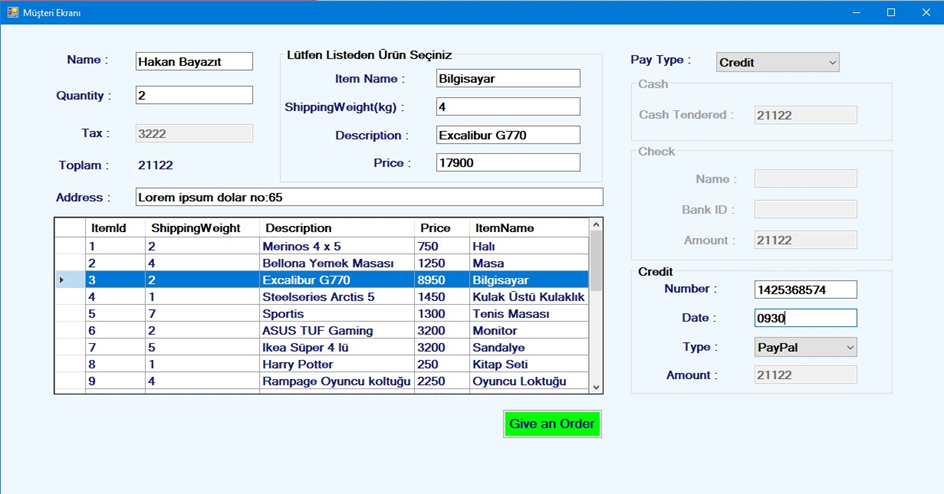Select the Steelseries Arctis 5 cell

[x=337, y=297]
